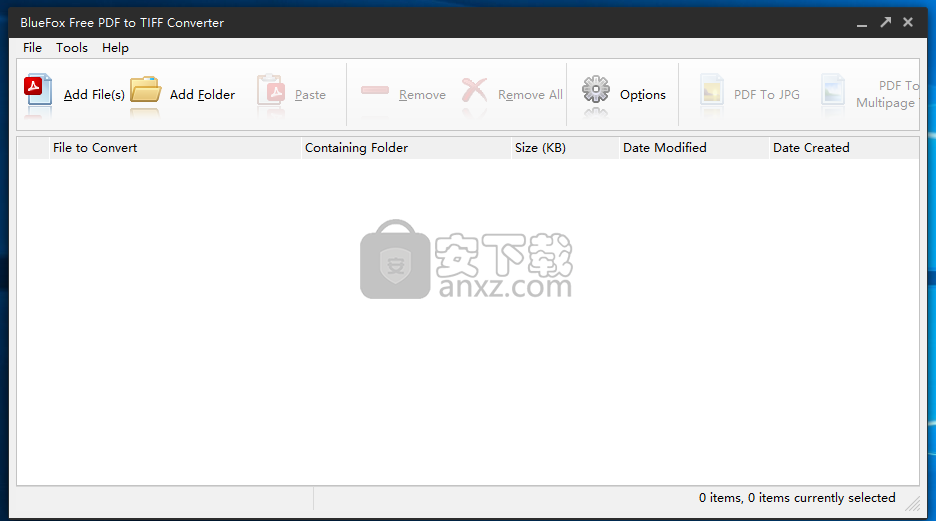Open the File menu

(x=32, y=48)
